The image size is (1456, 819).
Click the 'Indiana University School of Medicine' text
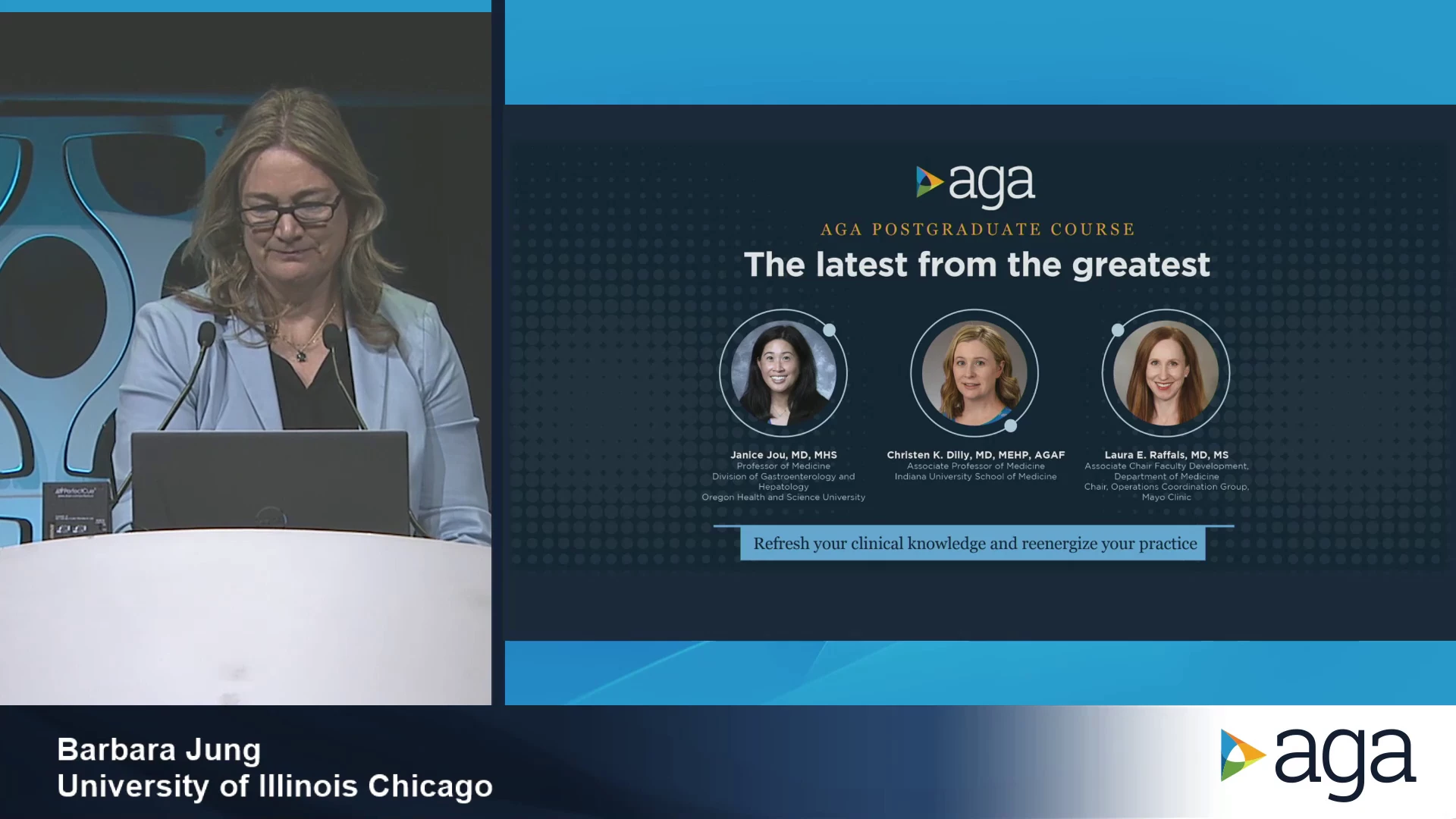(x=975, y=476)
